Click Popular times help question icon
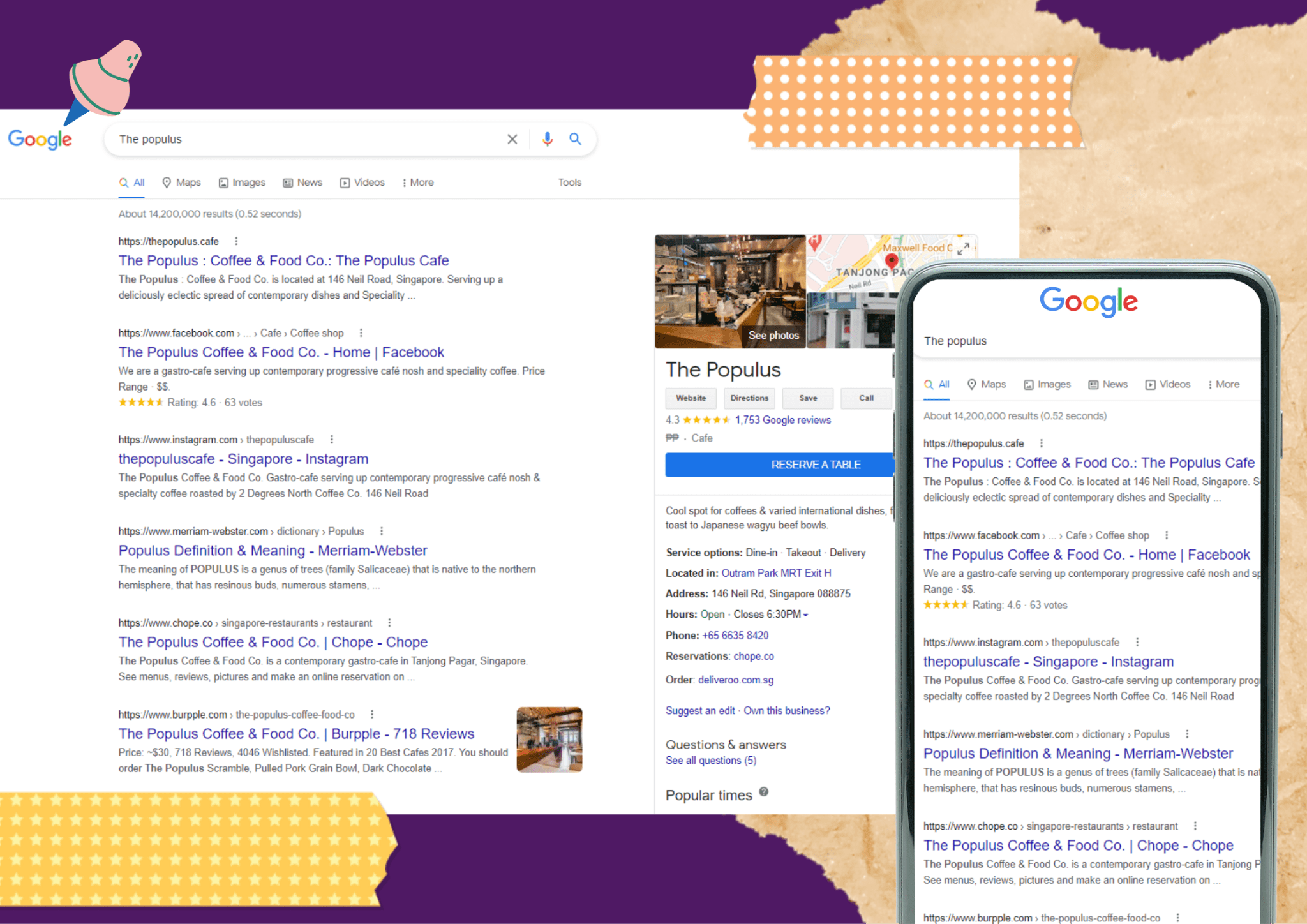 (x=764, y=793)
